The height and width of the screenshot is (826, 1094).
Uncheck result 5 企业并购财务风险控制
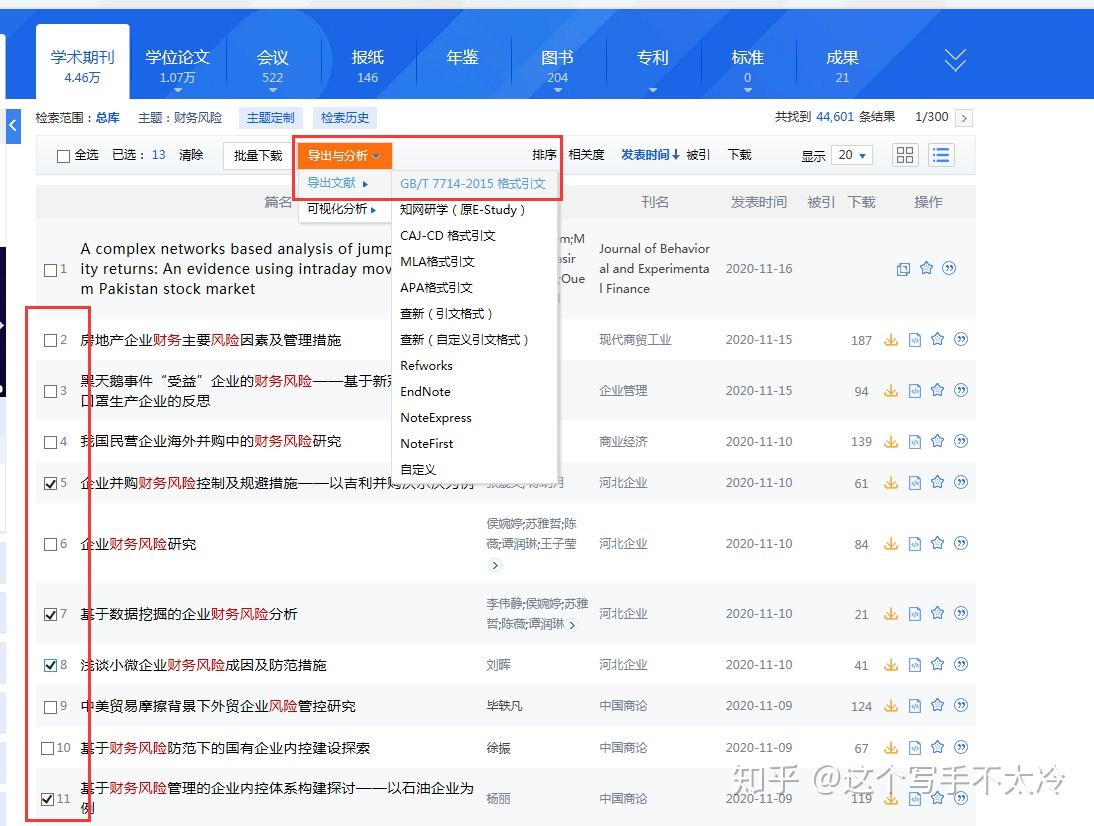click(x=50, y=483)
